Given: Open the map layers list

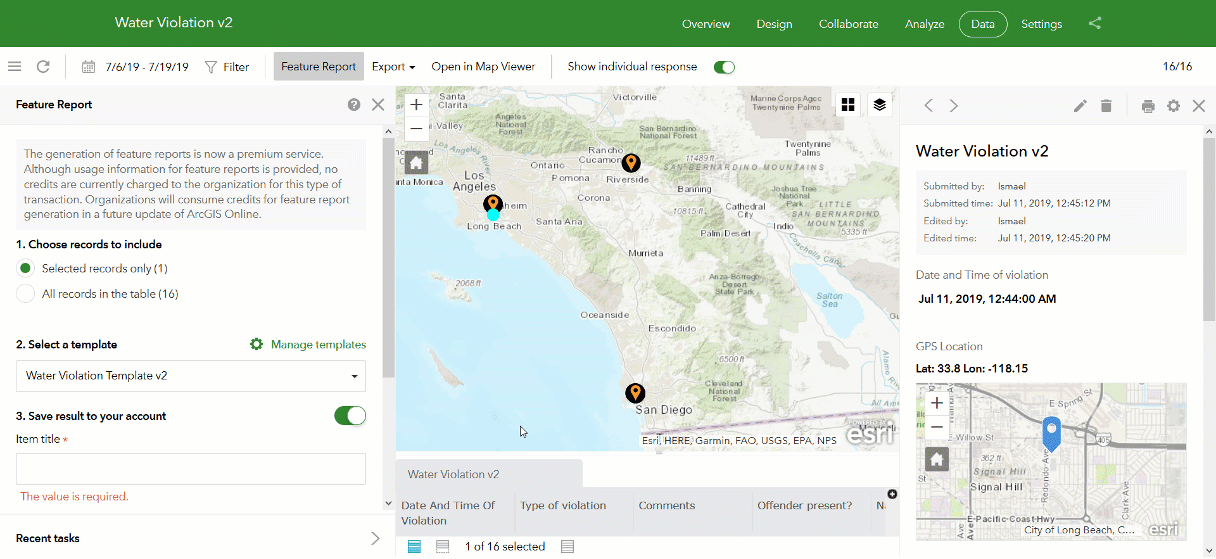Looking at the screenshot, I should pos(879,104).
